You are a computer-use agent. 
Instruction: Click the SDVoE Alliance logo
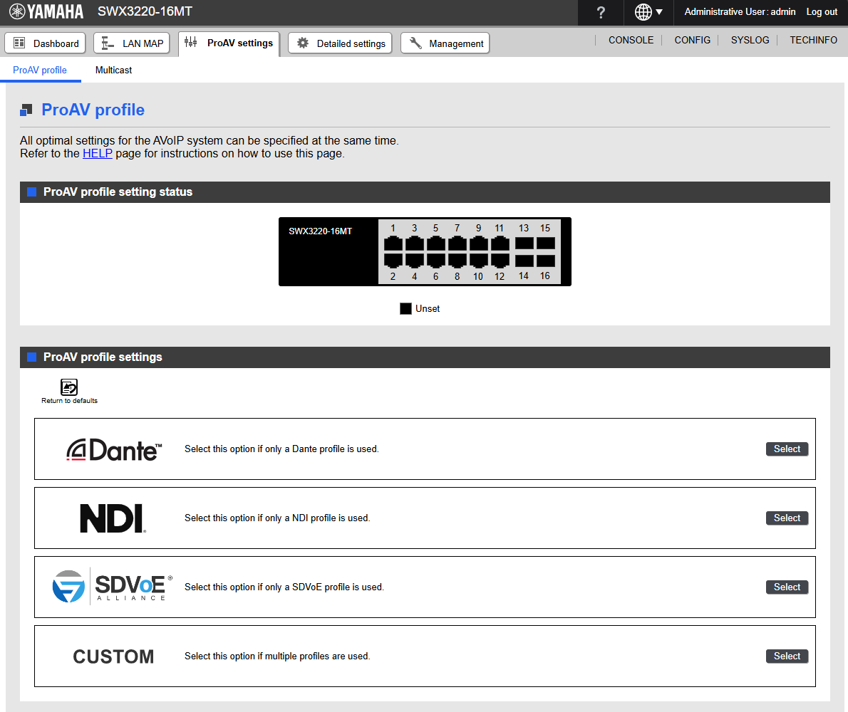coord(112,587)
